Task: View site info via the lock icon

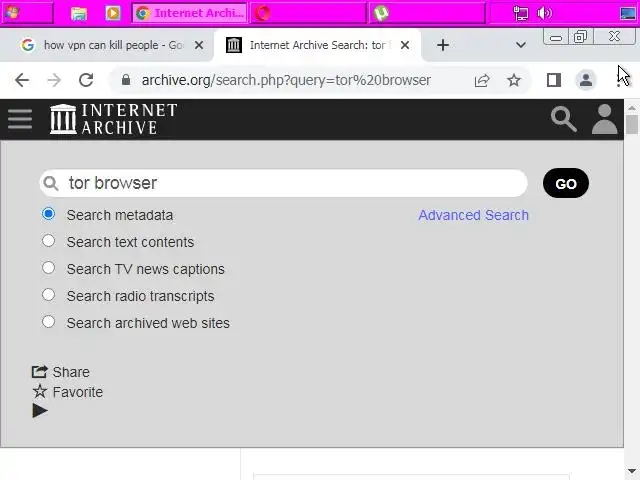Action: tap(126, 80)
